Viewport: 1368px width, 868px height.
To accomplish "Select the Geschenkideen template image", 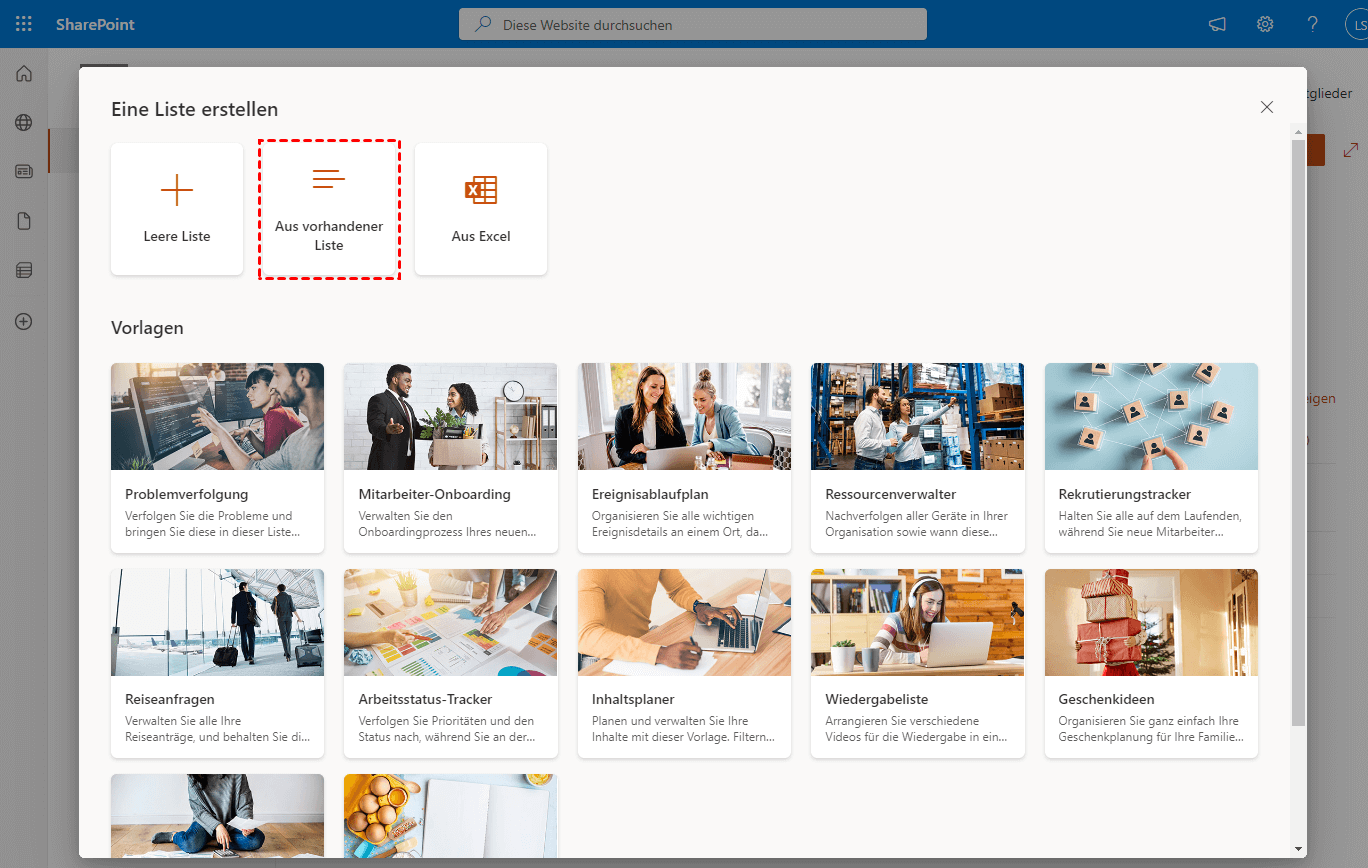I will (1151, 622).
